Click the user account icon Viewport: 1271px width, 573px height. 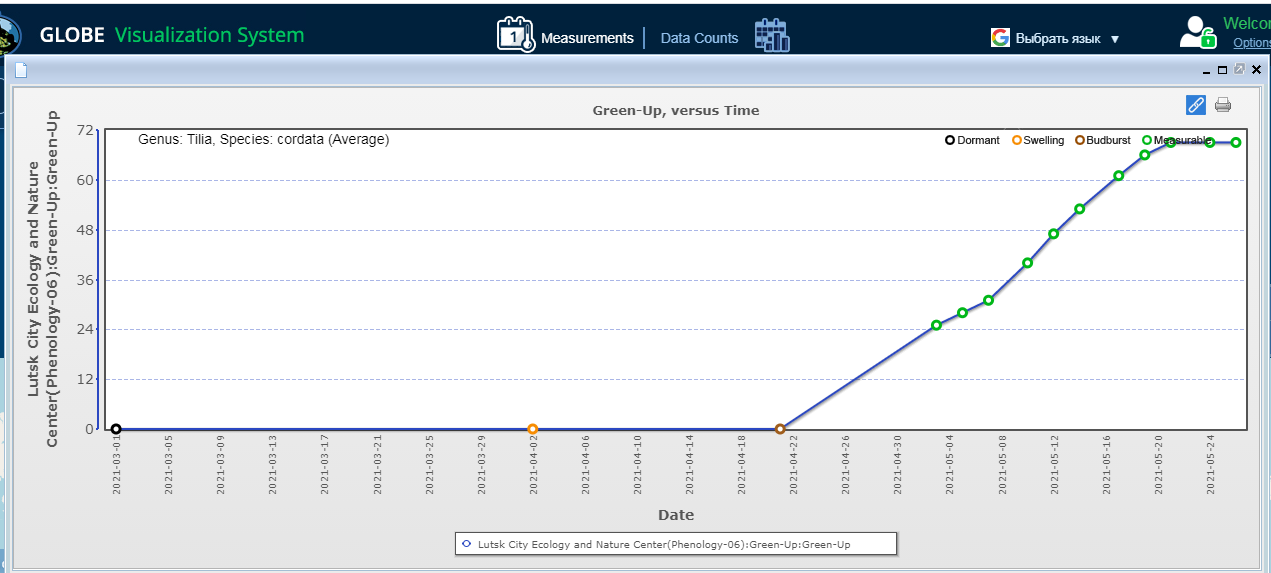pyautogui.click(x=1196, y=33)
